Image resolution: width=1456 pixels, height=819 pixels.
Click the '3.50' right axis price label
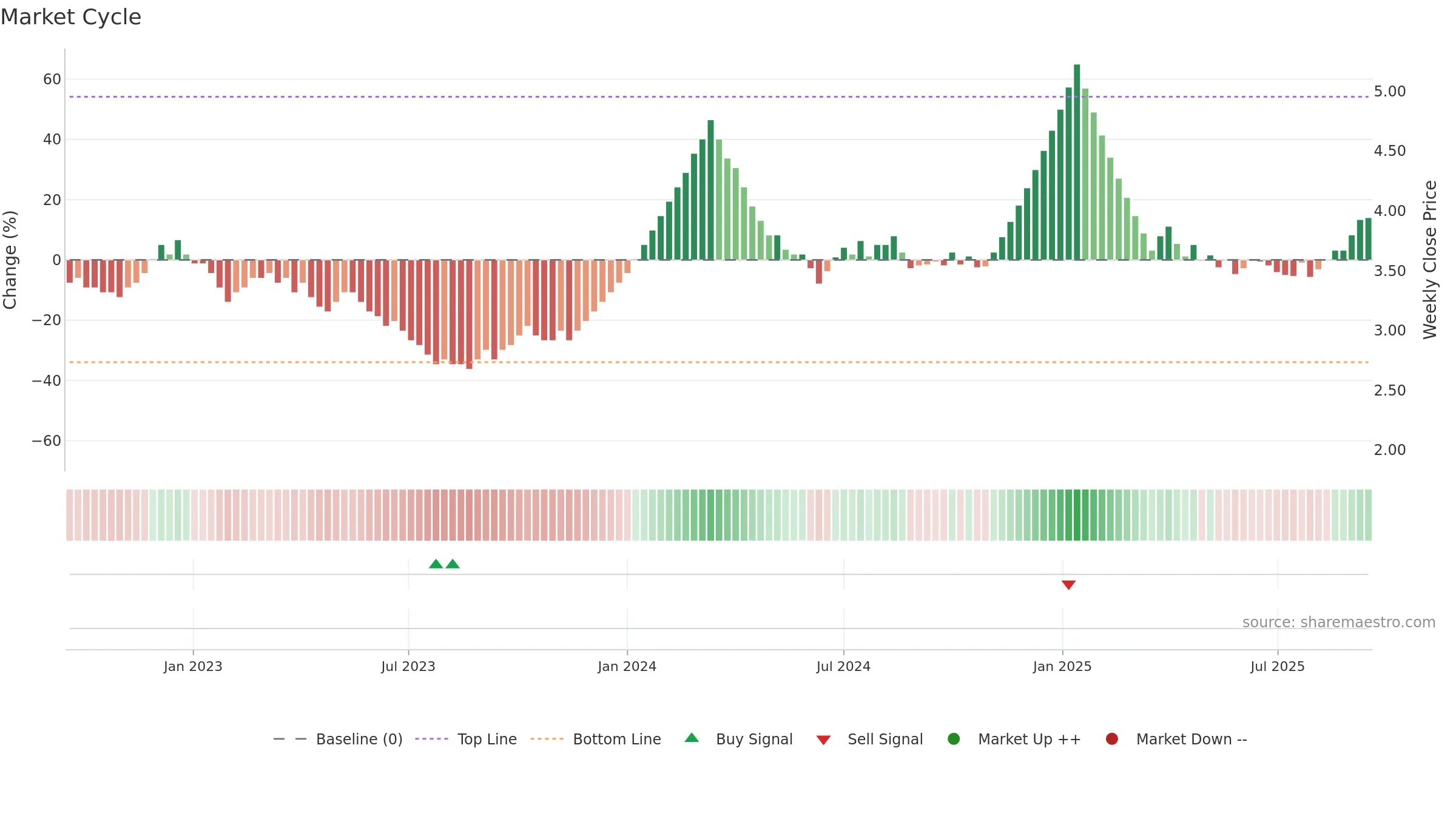[x=1390, y=271]
